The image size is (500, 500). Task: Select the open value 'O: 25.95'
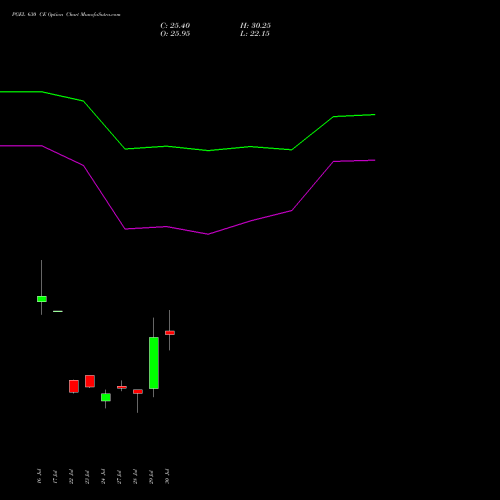tap(175, 34)
